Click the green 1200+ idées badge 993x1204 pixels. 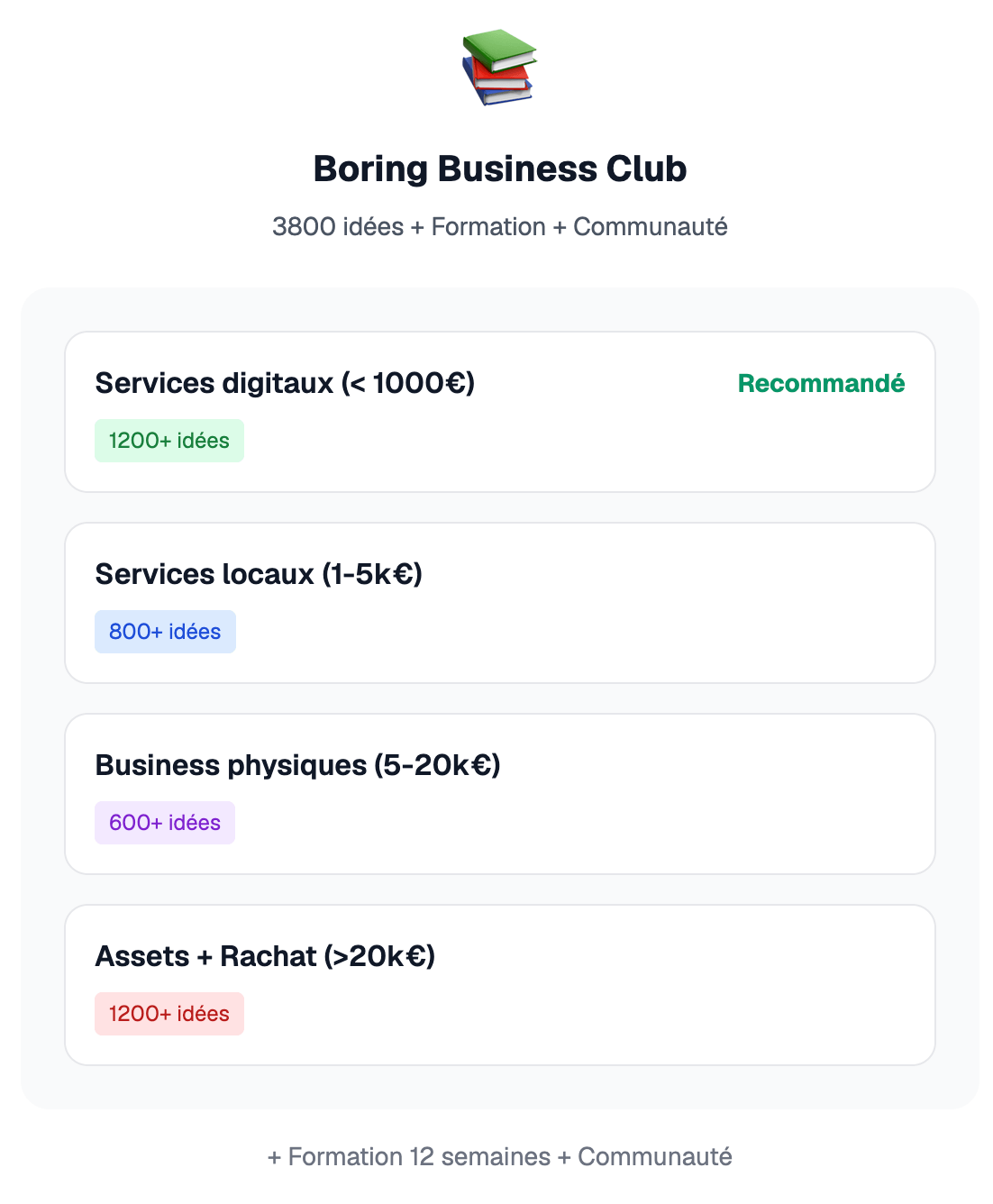coord(169,441)
